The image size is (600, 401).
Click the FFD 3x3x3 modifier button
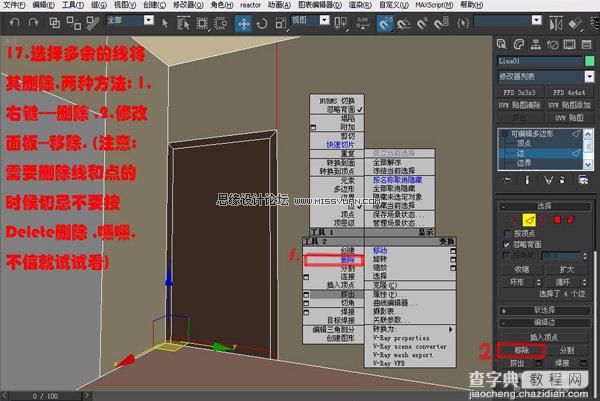click(x=519, y=93)
